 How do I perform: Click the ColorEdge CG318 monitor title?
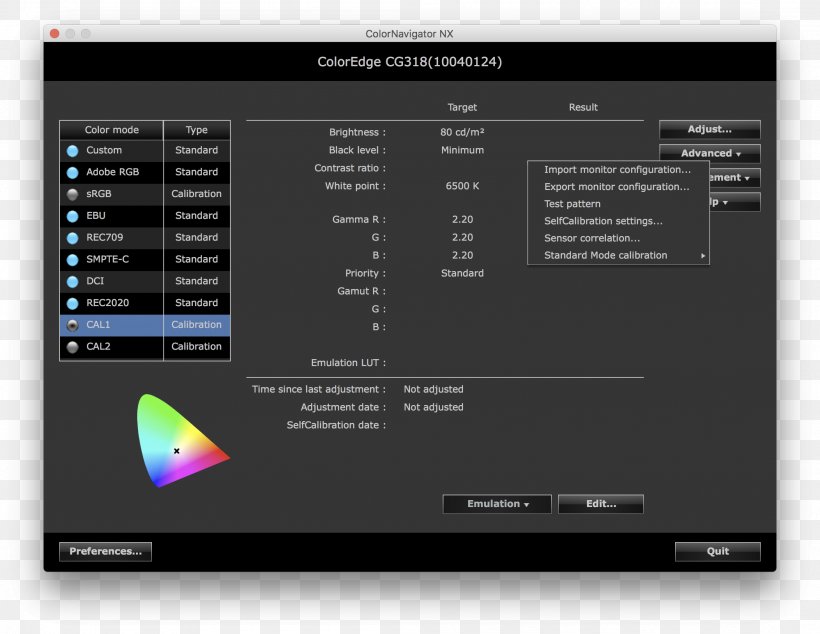pos(409,62)
